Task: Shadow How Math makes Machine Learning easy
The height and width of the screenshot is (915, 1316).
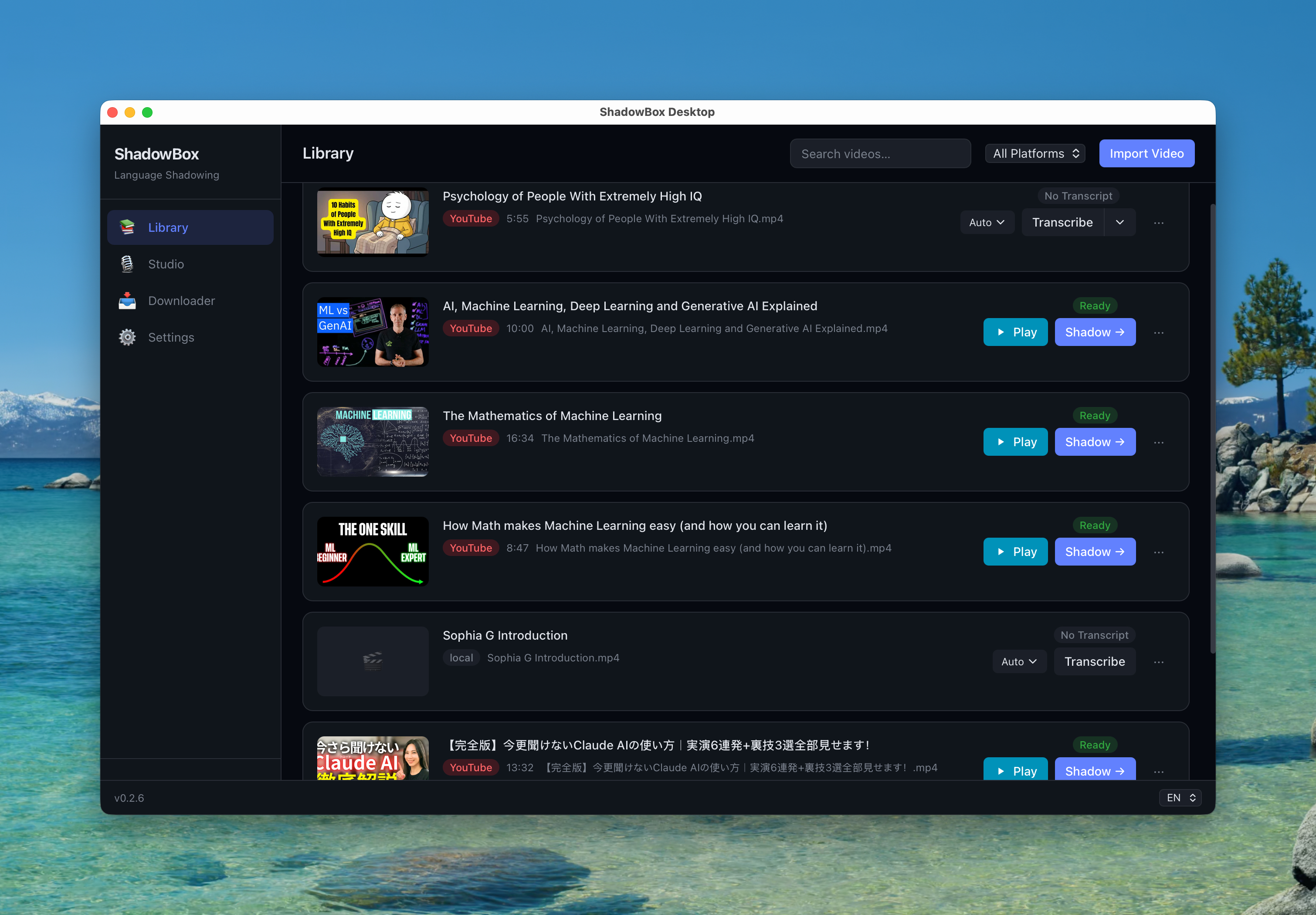Action: tap(1096, 552)
